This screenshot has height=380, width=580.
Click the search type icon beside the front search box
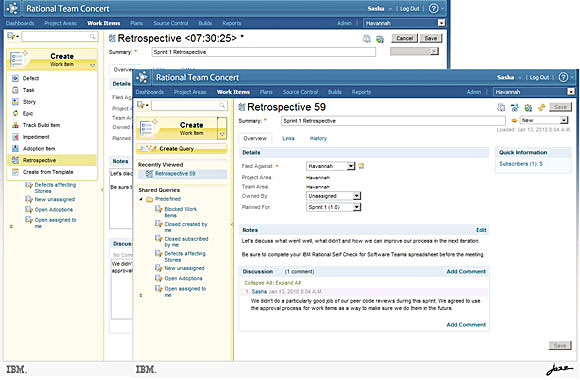pos(141,105)
